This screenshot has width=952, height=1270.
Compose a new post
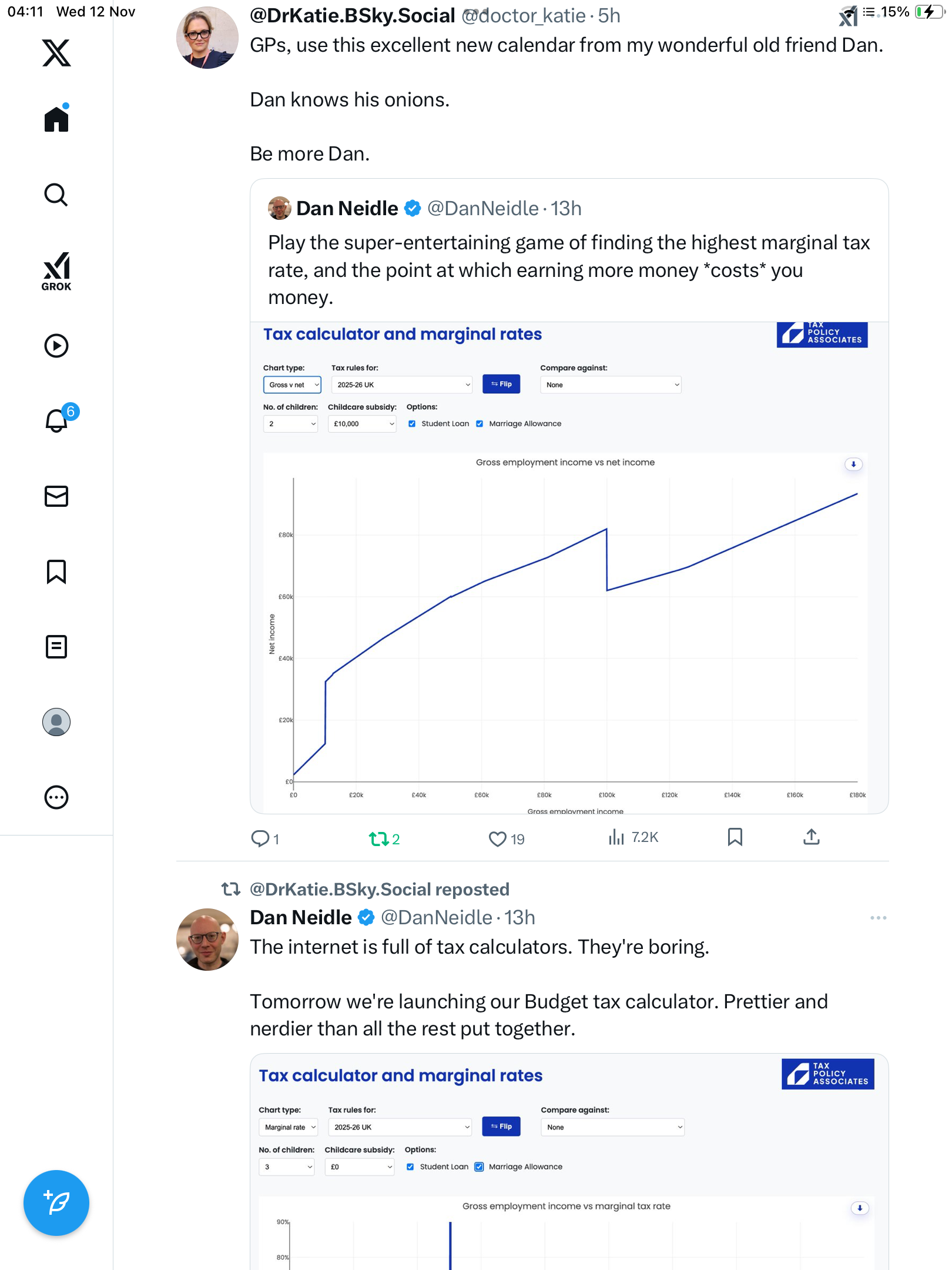[x=56, y=1203]
